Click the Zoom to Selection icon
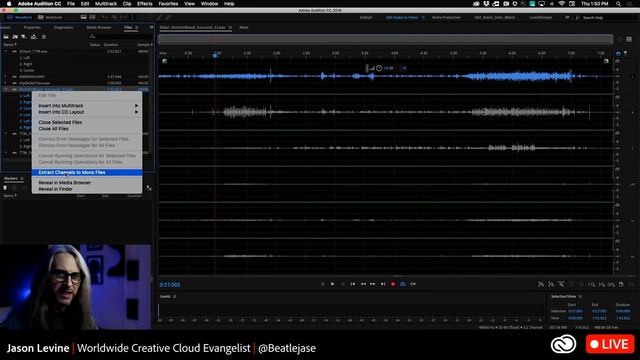Viewport: 640px width, 360px height. (611, 284)
